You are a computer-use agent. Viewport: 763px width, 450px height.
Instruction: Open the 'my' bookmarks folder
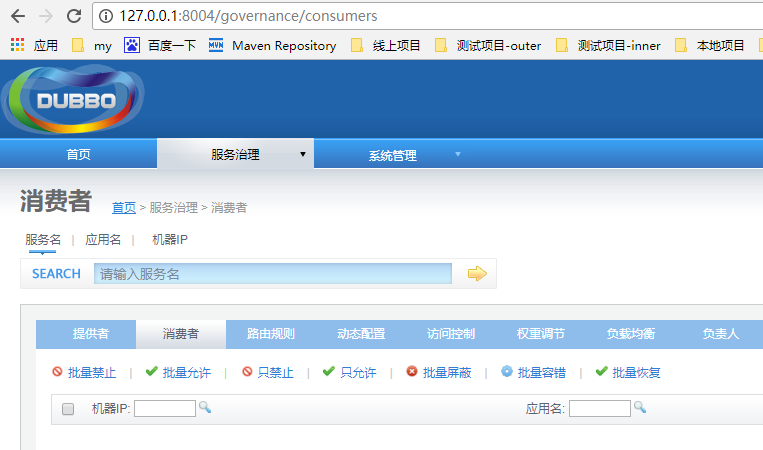click(x=92, y=46)
